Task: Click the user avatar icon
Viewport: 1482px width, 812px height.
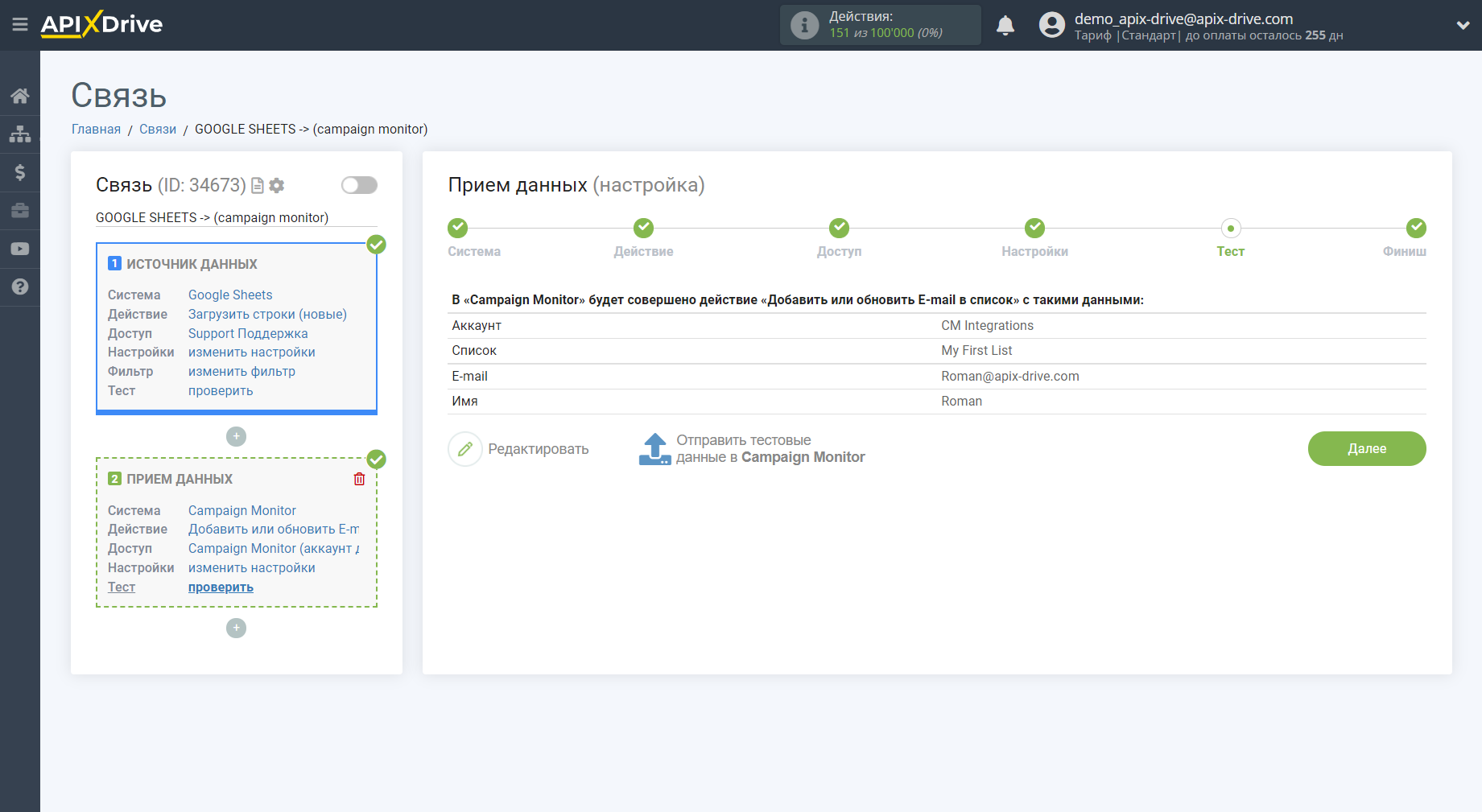Action: 1051,25
